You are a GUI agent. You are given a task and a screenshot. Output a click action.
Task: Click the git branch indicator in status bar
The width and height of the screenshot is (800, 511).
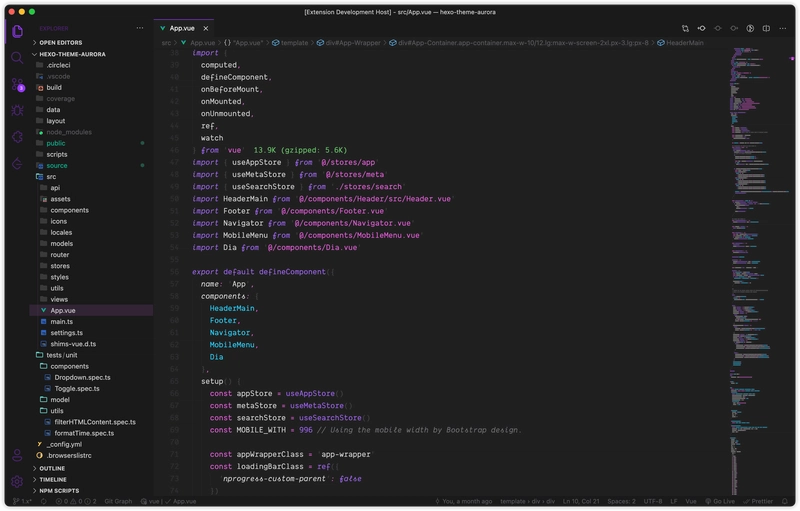coord(22,502)
